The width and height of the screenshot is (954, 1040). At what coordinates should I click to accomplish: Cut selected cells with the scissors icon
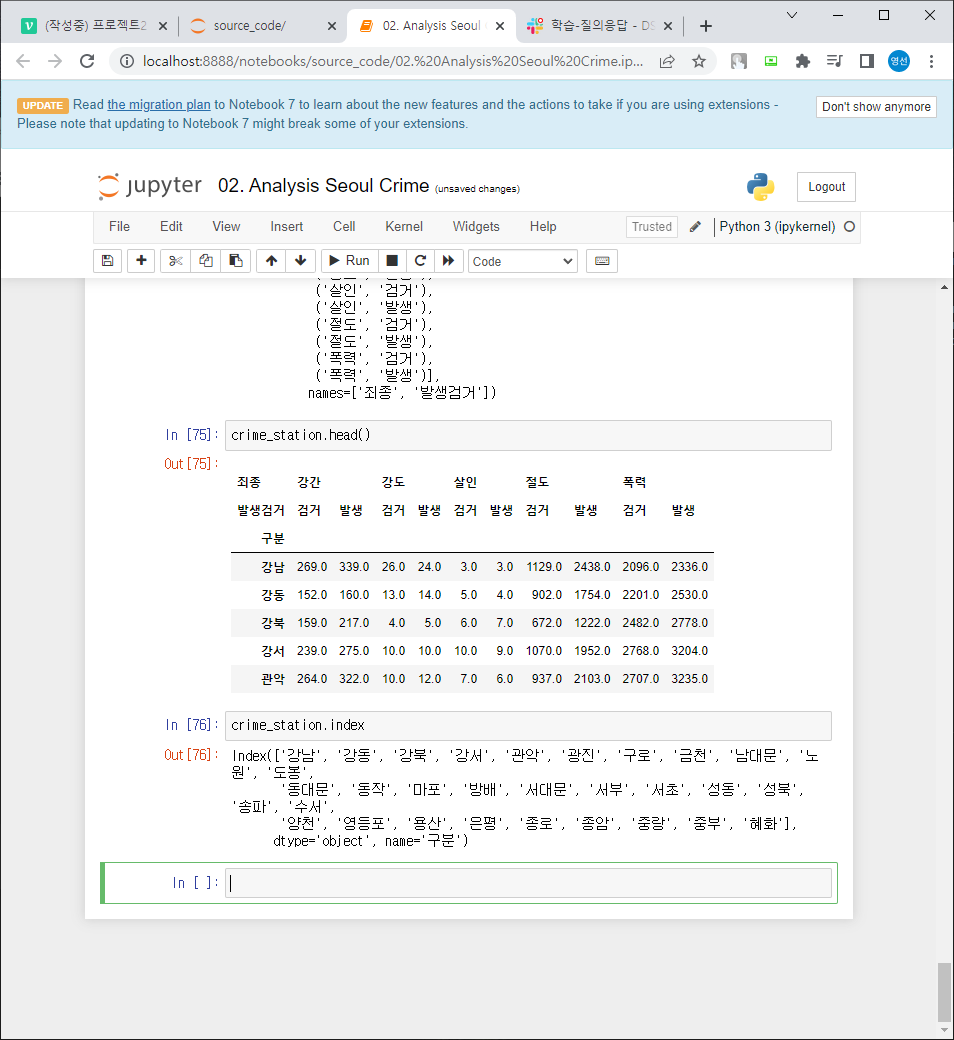click(x=175, y=261)
